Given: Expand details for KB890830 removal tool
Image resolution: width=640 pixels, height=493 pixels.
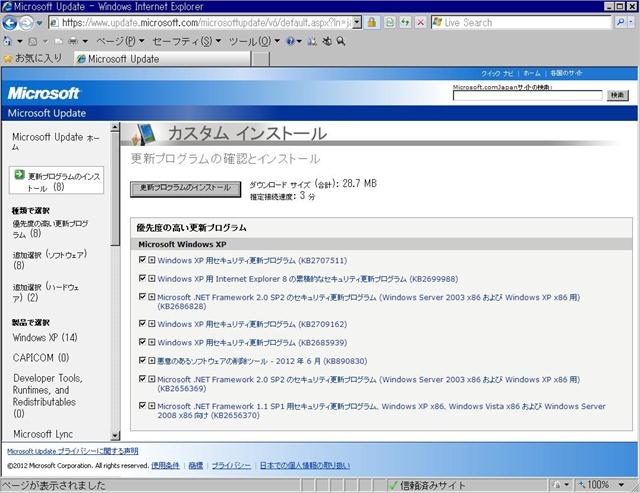Looking at the screenshot, I should [151, 360].
